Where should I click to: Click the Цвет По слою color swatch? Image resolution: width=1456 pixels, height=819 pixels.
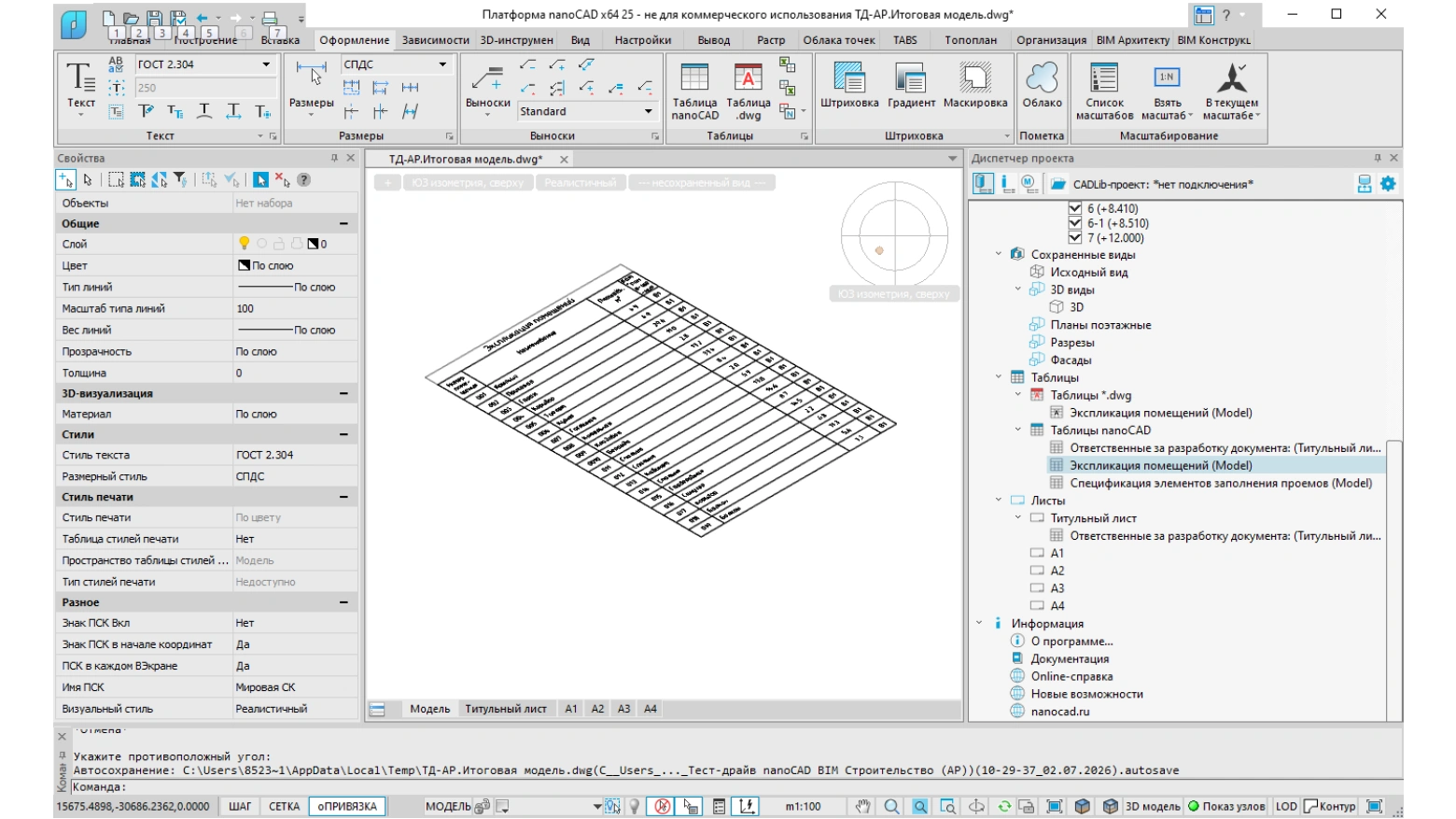[x=245, y=265]
